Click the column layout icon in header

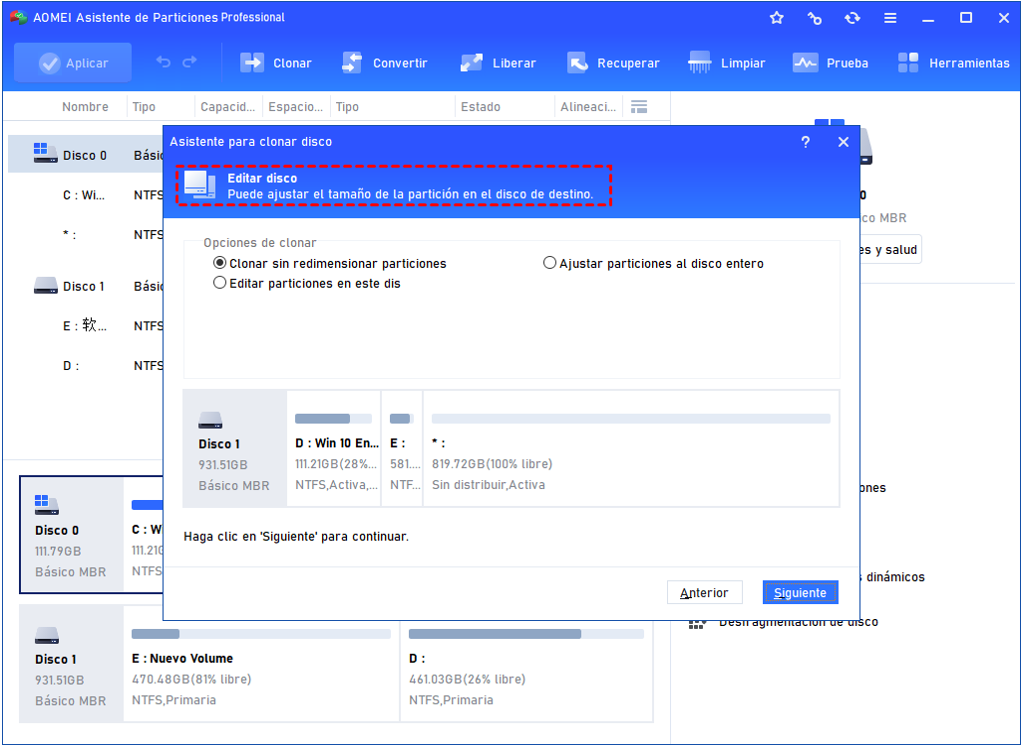(x=639, y=107)
